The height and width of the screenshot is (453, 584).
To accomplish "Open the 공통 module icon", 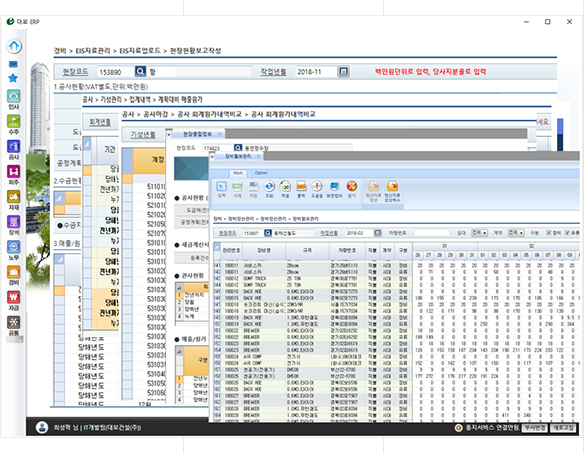I will (x=13, y=322).
